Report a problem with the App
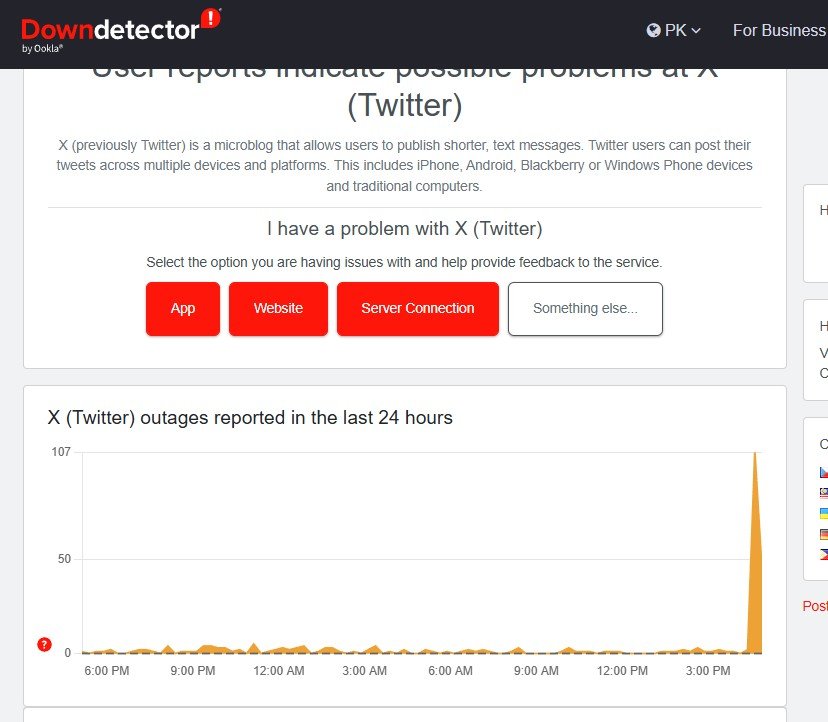 tap(183, 309)
